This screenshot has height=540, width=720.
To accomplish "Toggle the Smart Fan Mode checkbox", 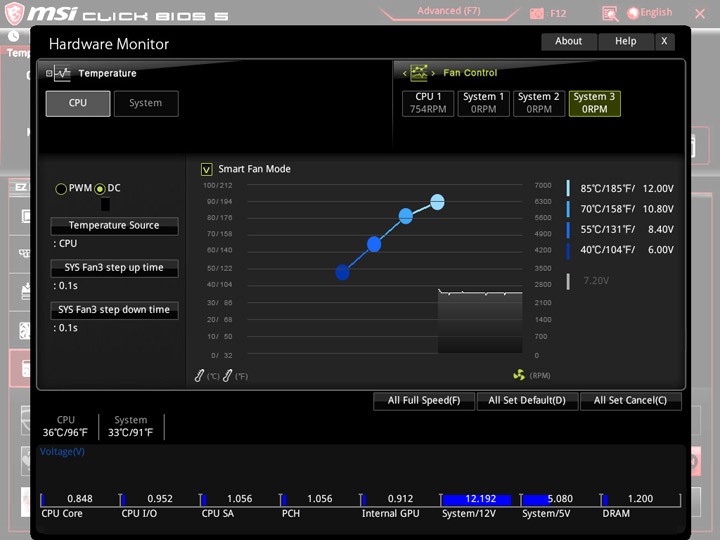I will coord(206,169).
